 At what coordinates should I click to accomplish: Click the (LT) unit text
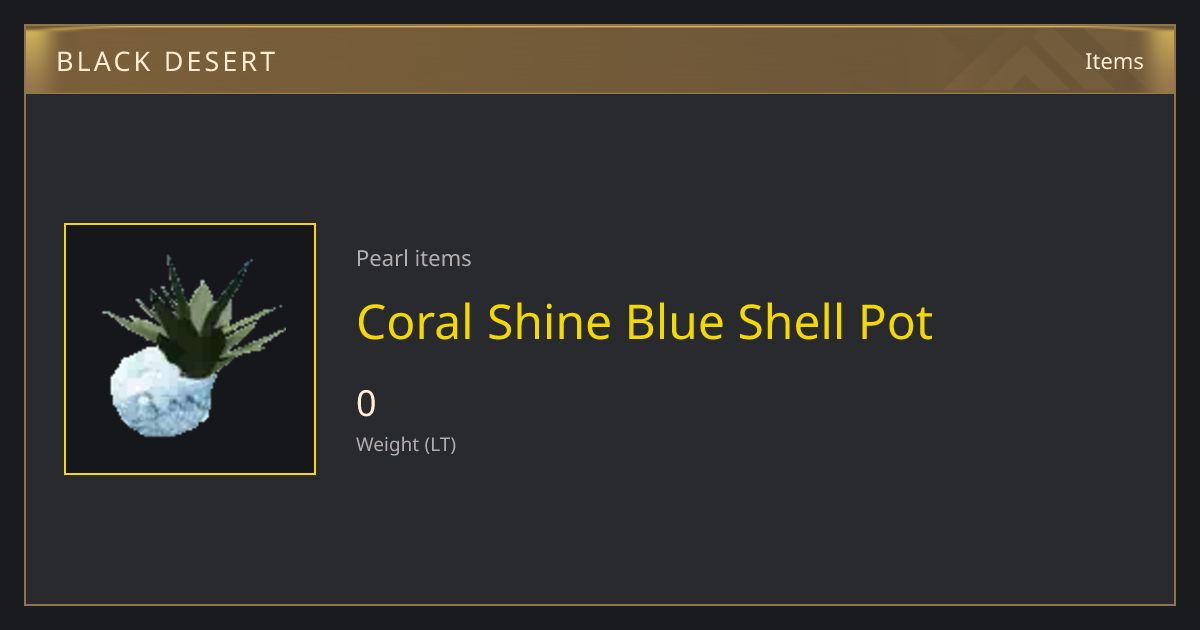pyautogui.click(x=440, y=444)
